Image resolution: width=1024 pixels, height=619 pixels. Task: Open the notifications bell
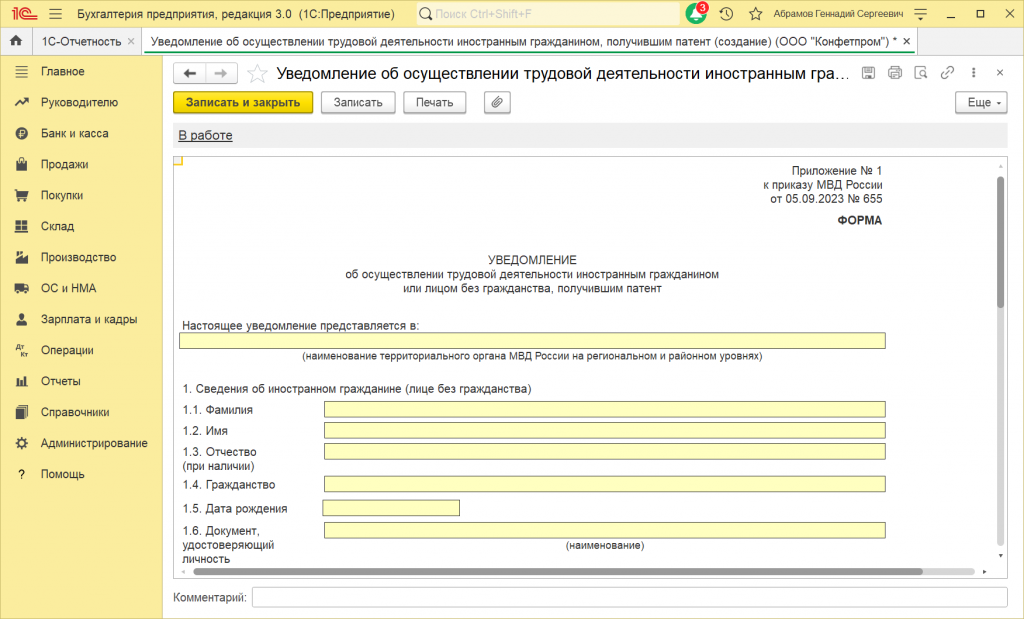pos(696,15)
